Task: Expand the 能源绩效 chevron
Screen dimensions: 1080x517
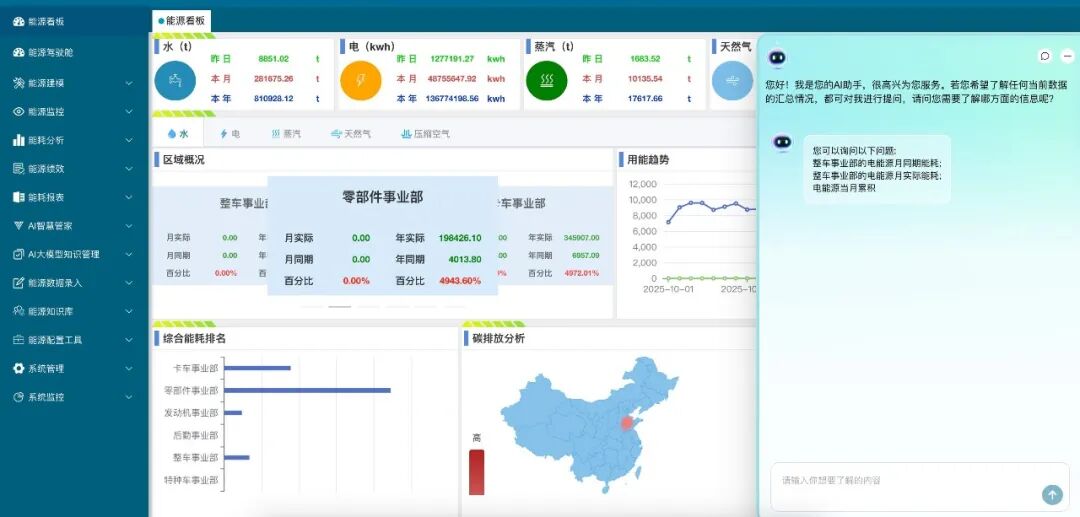Action: point(129,169)
